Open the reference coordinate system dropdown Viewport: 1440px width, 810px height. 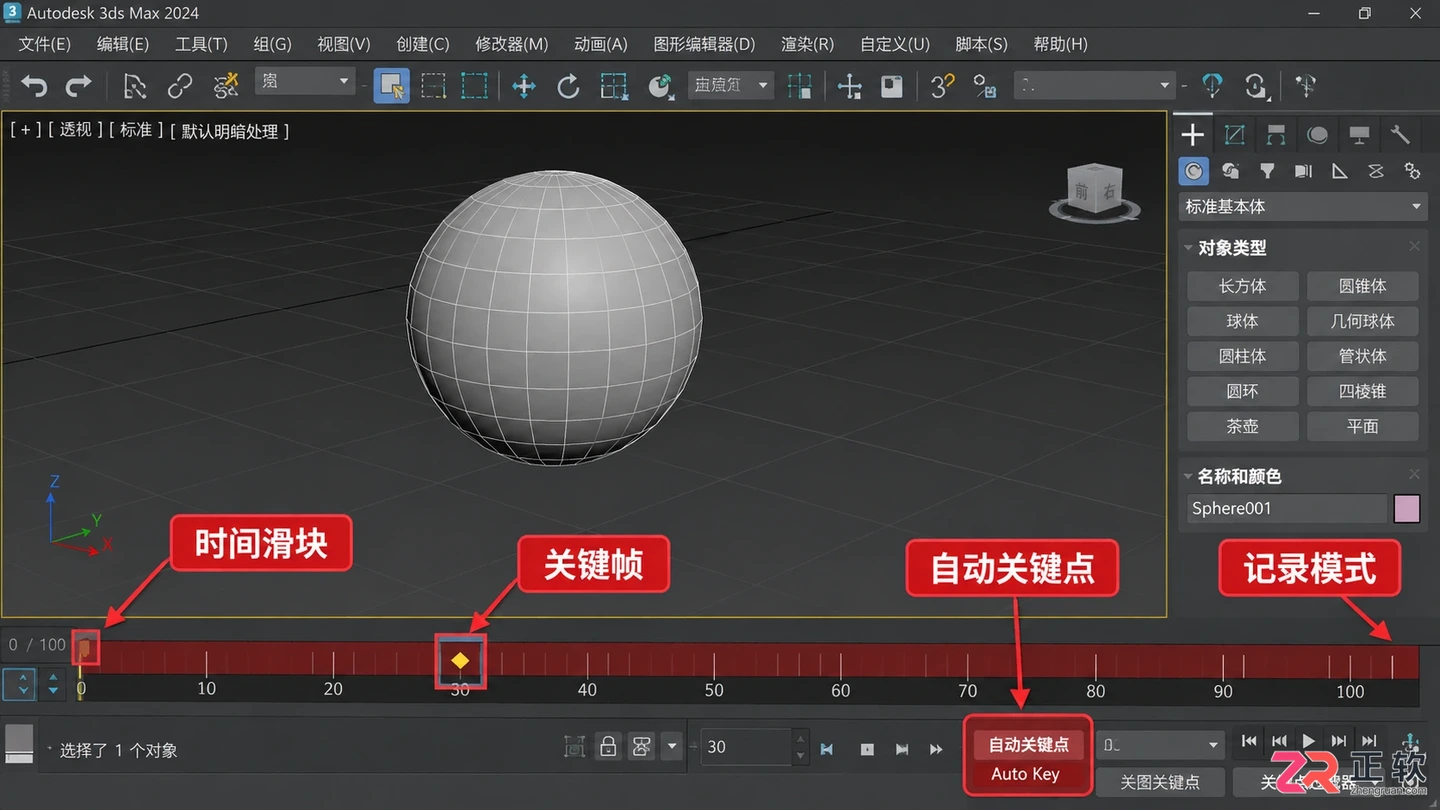[x=730, y=85]
